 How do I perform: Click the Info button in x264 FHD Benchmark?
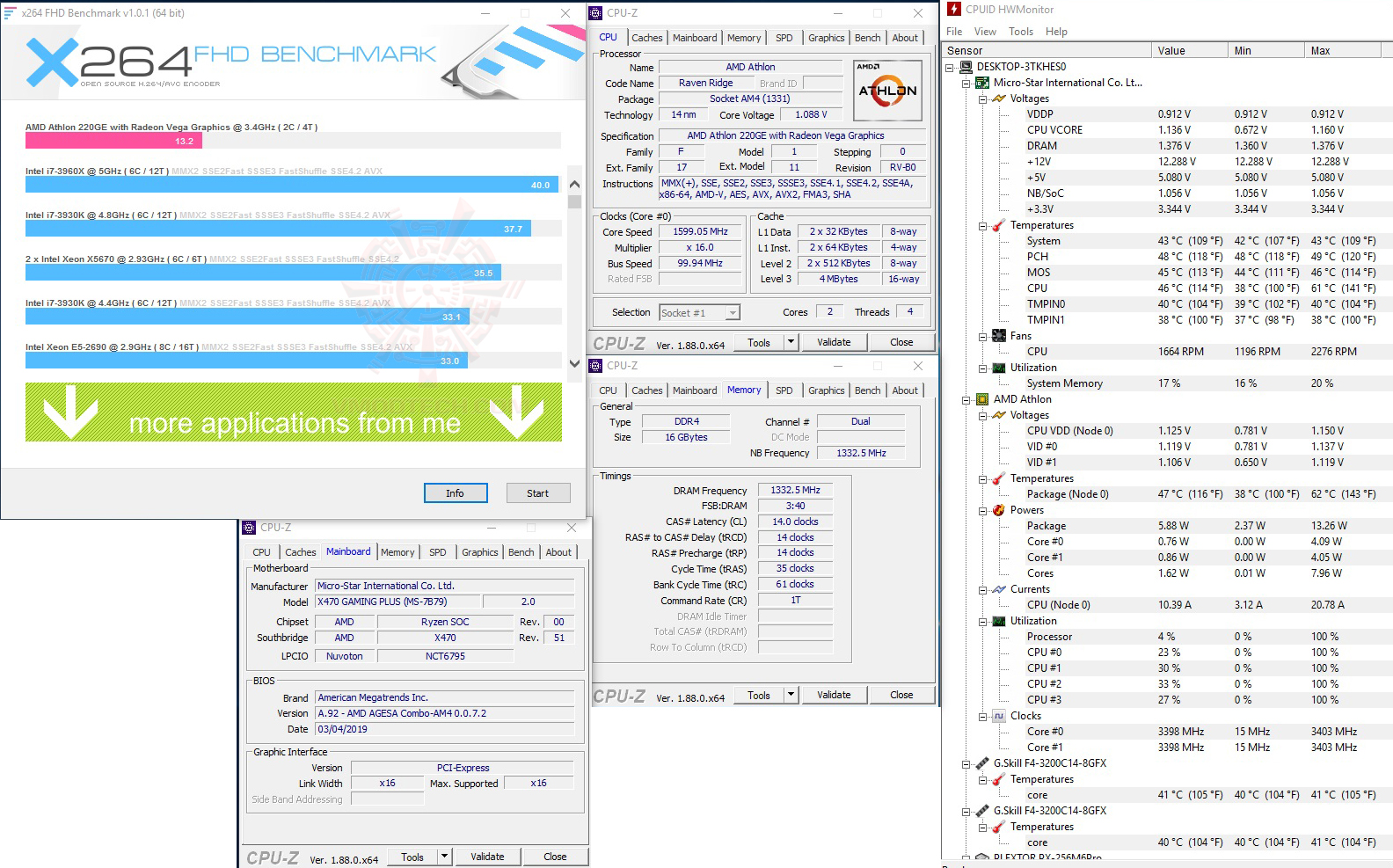point(456,493)
